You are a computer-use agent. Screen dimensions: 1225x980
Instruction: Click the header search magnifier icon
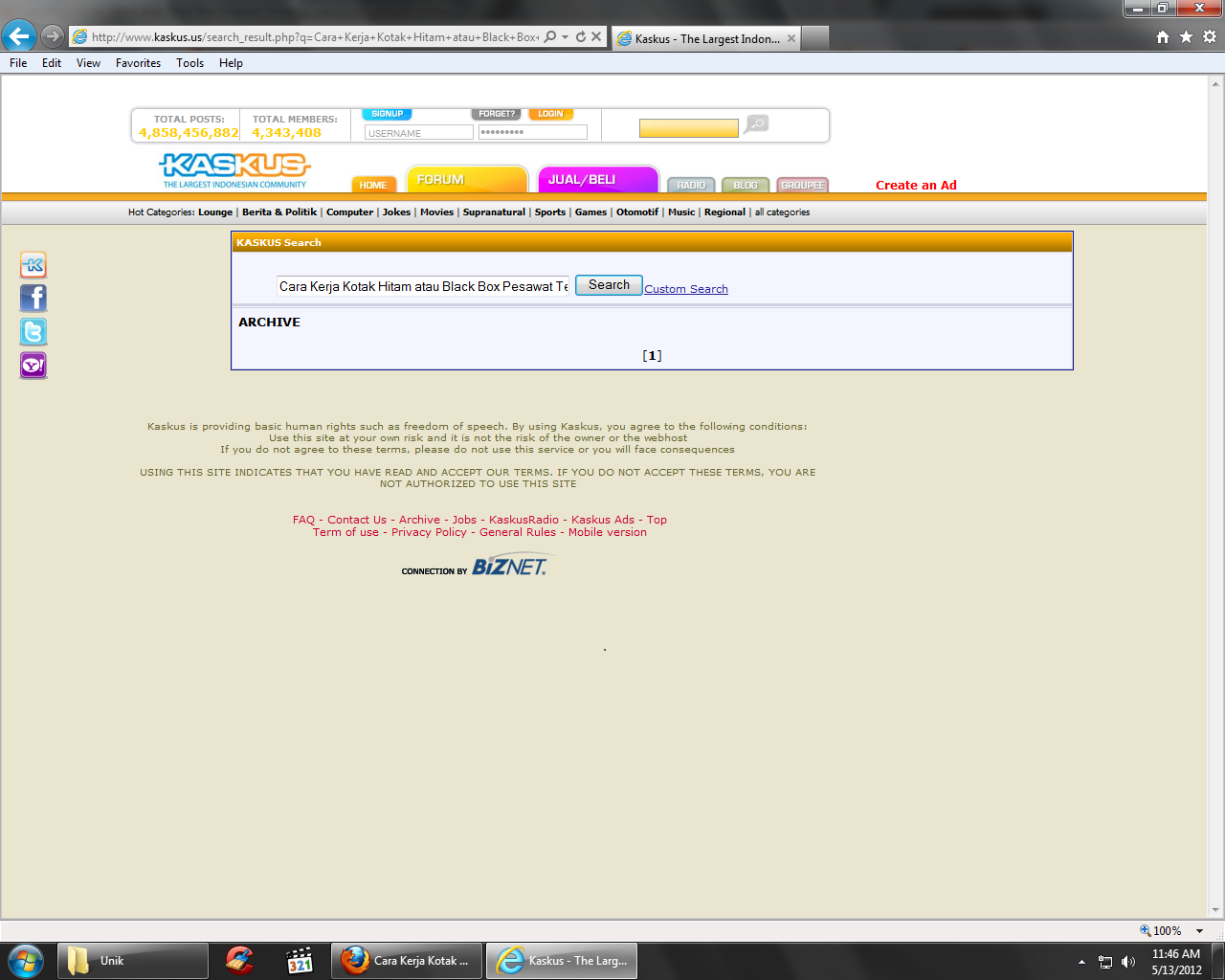point(756,124)
